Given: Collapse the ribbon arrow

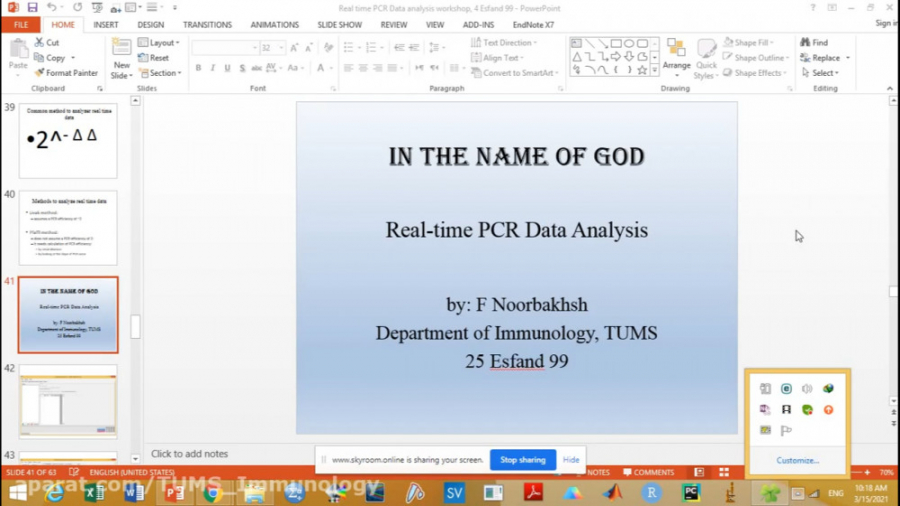Looking at the screenshot, I should [x=890, y=88].
